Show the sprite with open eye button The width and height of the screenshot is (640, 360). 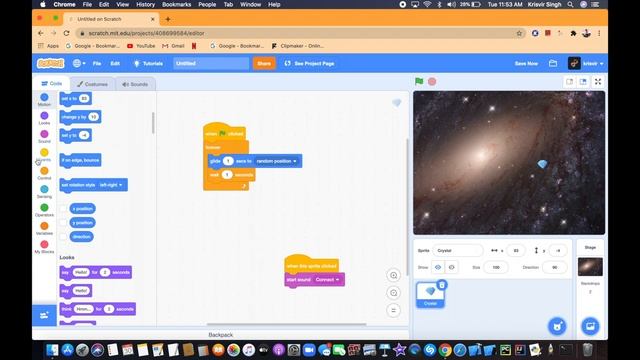pyautogui.click(x=438, y=267)
